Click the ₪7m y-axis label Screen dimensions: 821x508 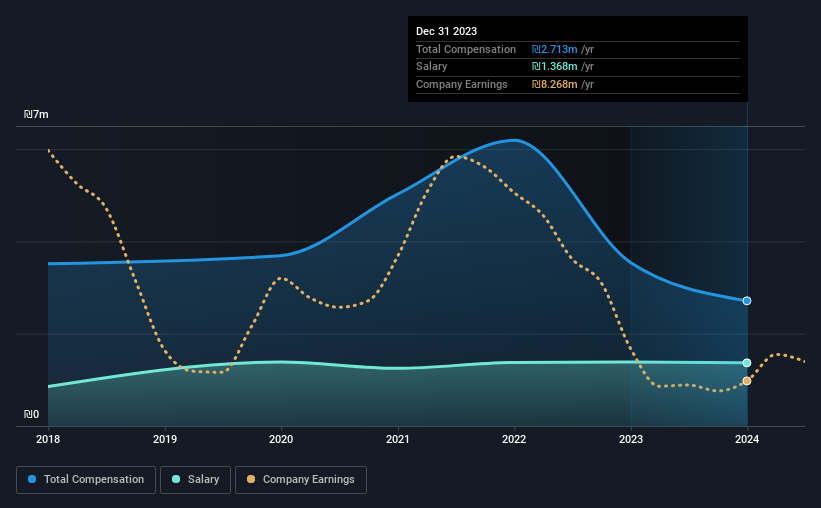click(36, 114)
